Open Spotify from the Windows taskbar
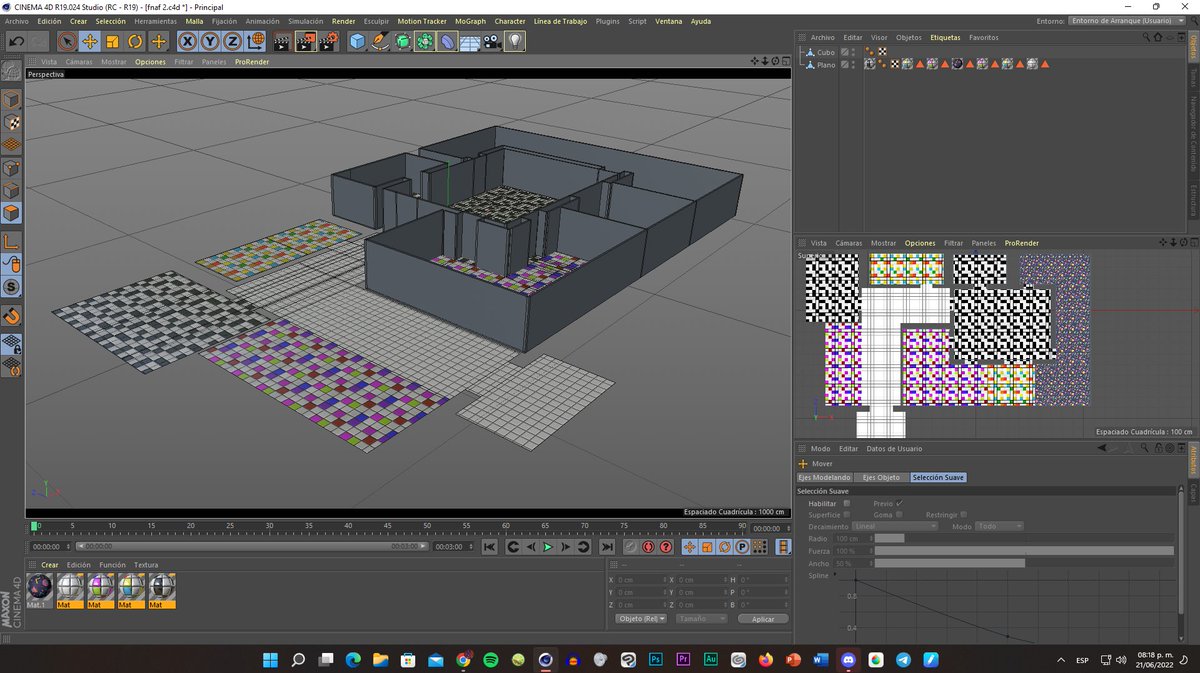 point(490,660)
